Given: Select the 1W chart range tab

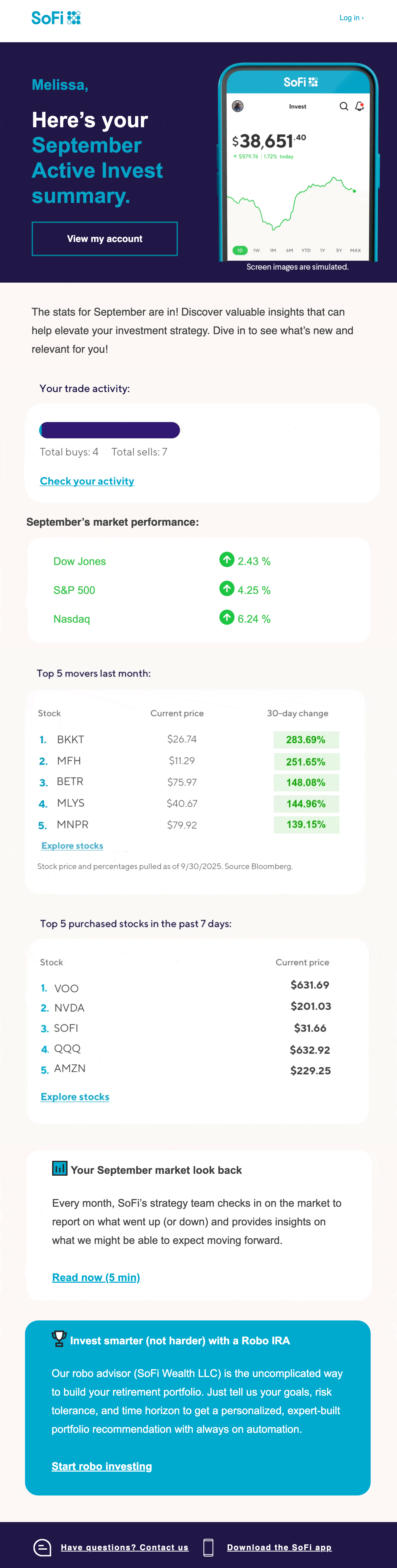Looking at the screenshot, I should tap(256, 250).
